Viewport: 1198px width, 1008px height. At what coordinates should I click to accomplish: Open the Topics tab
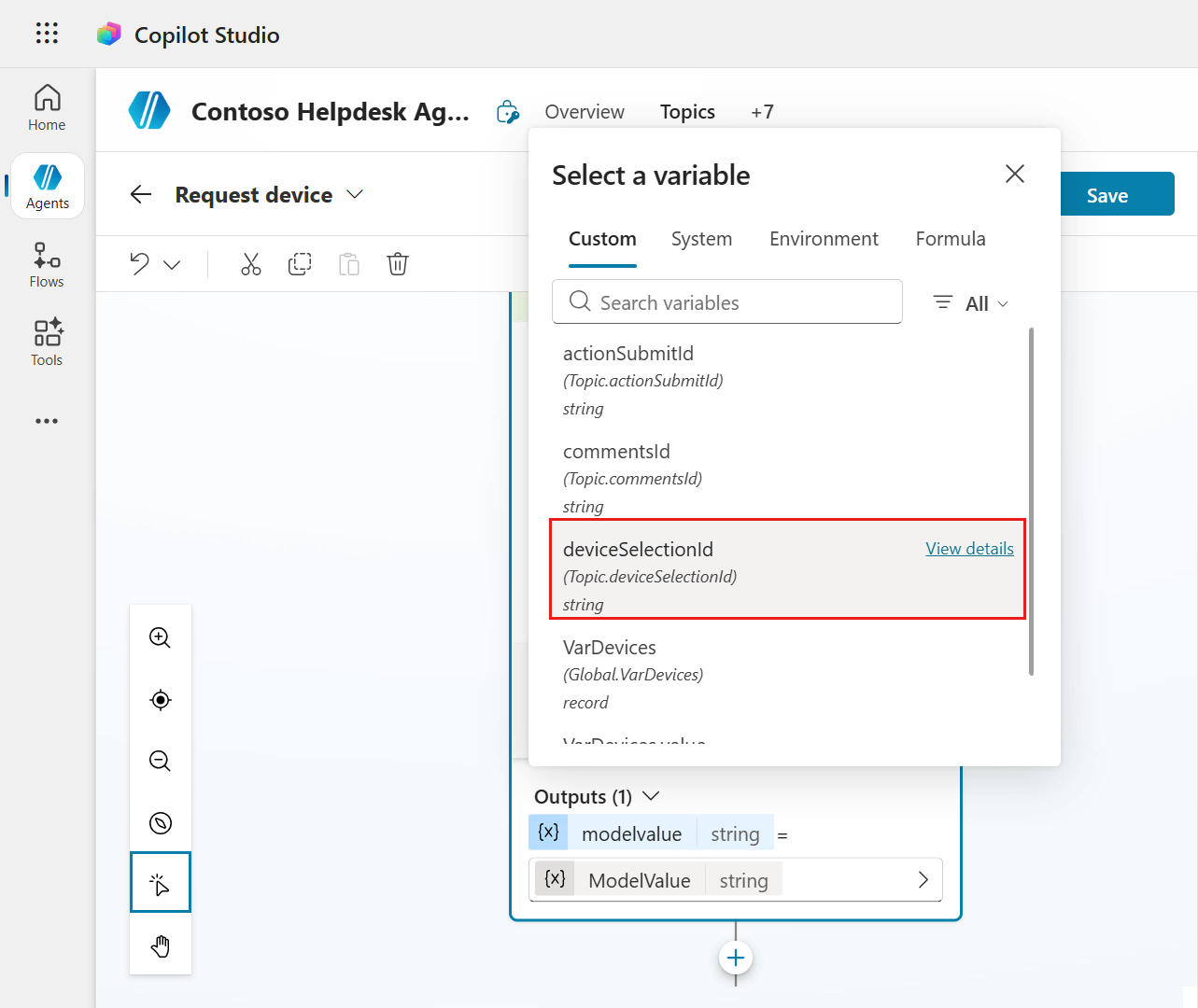pos(687,112)
